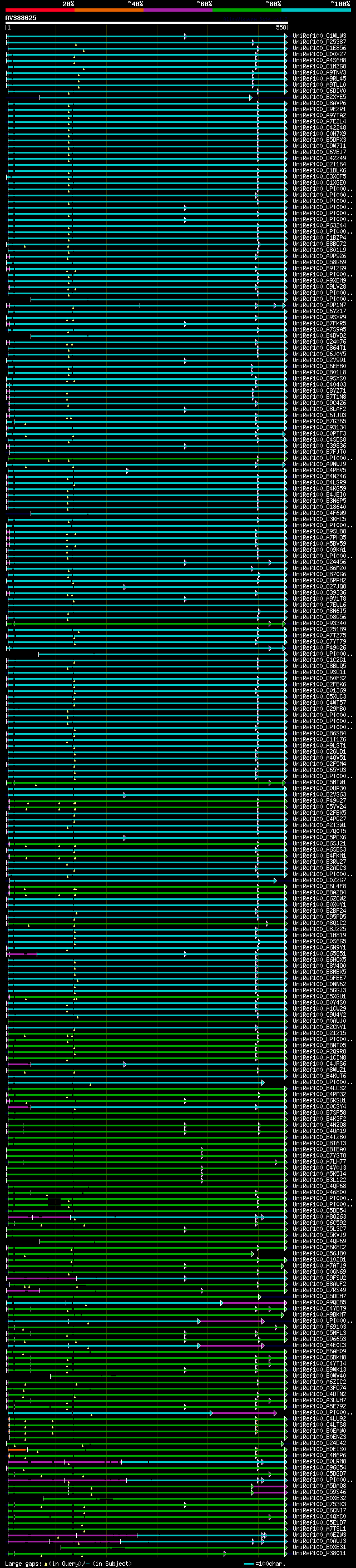The height and width of the screenshot is (1568, 356).
Task: Click the UniRef100_Q6BKH8 entry
Action: click(x=319, y=1357)
